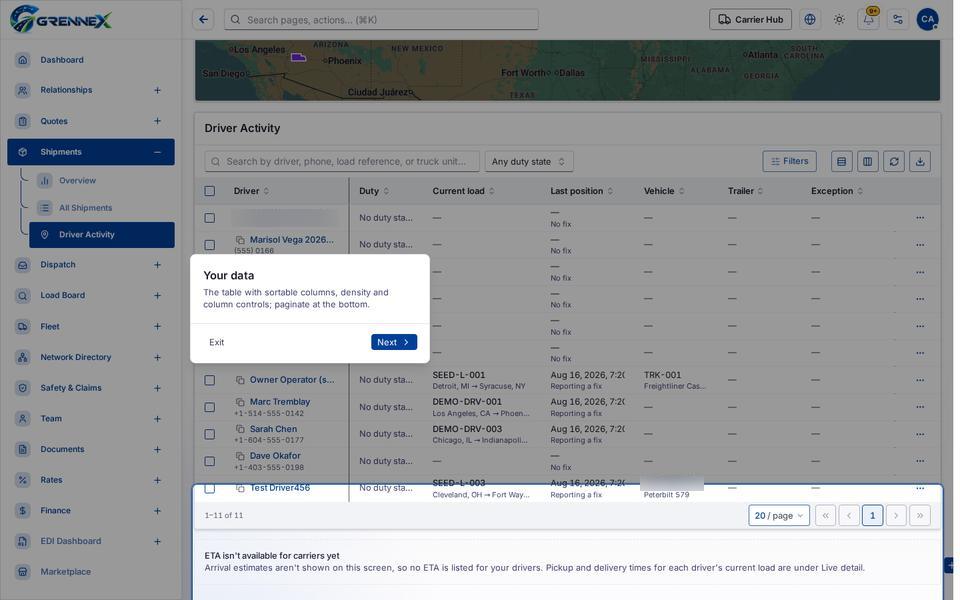960x600 pixels.
Task: Refresh the driver activity table
Action: 894,162
